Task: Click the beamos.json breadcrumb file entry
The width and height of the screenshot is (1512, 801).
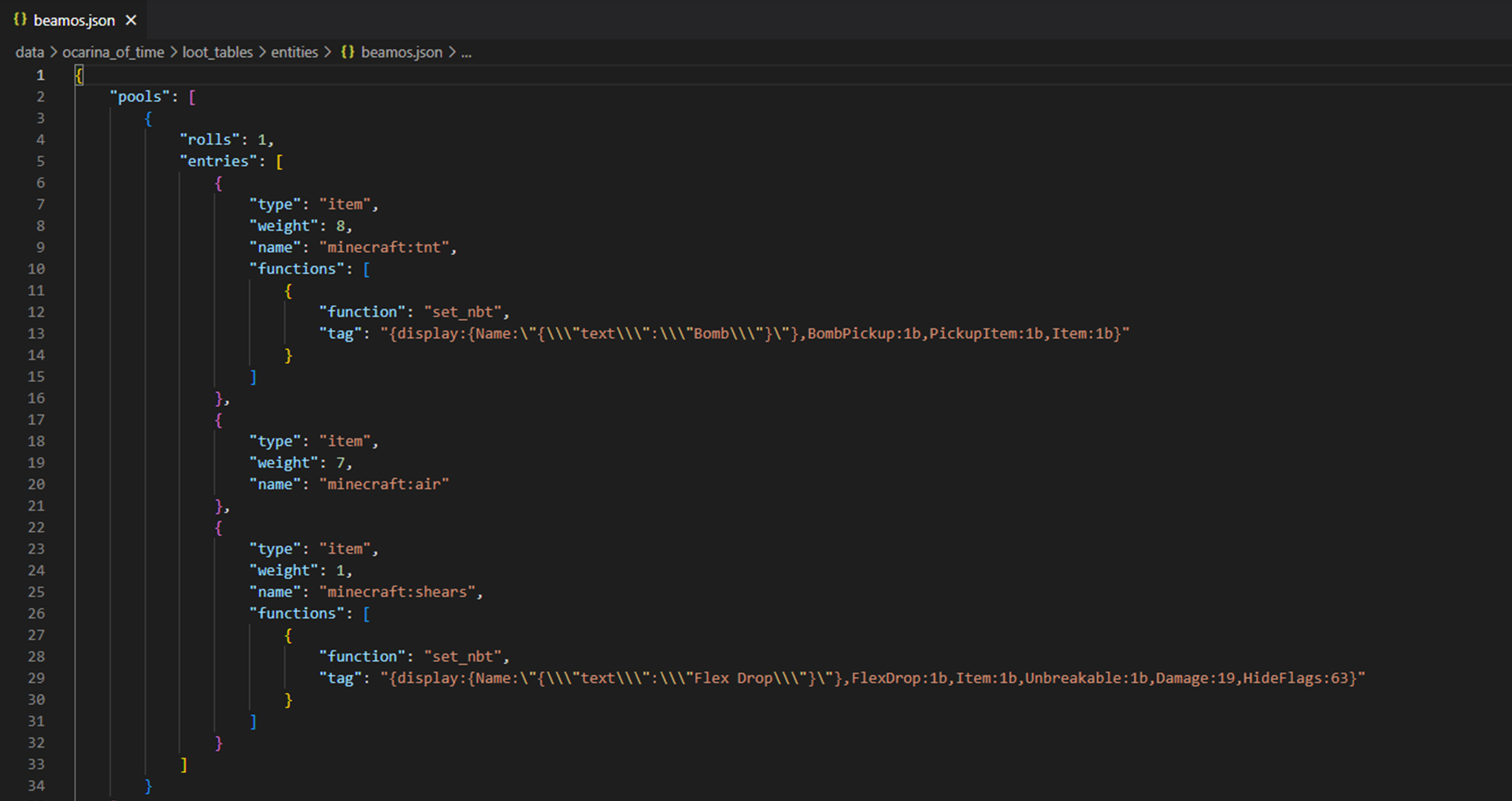Action: tap(402, 52)
